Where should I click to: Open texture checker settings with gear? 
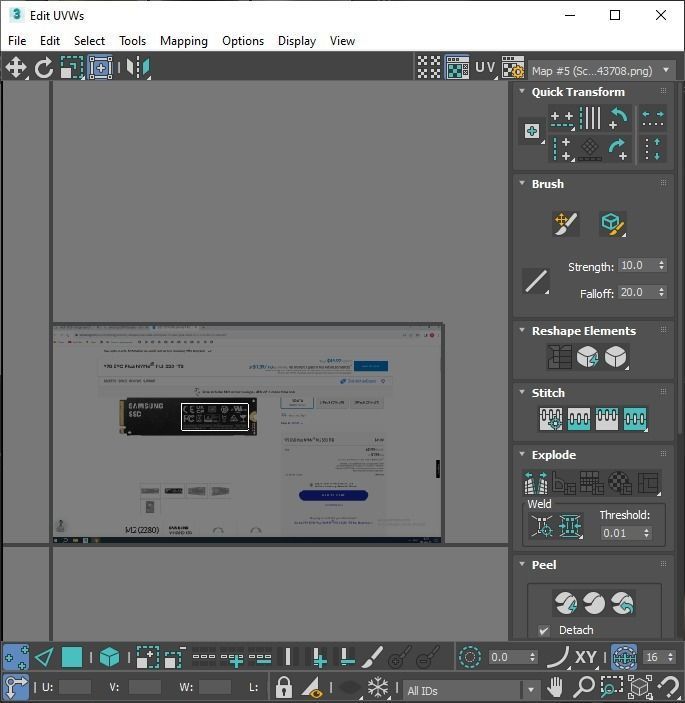point(512,68)
